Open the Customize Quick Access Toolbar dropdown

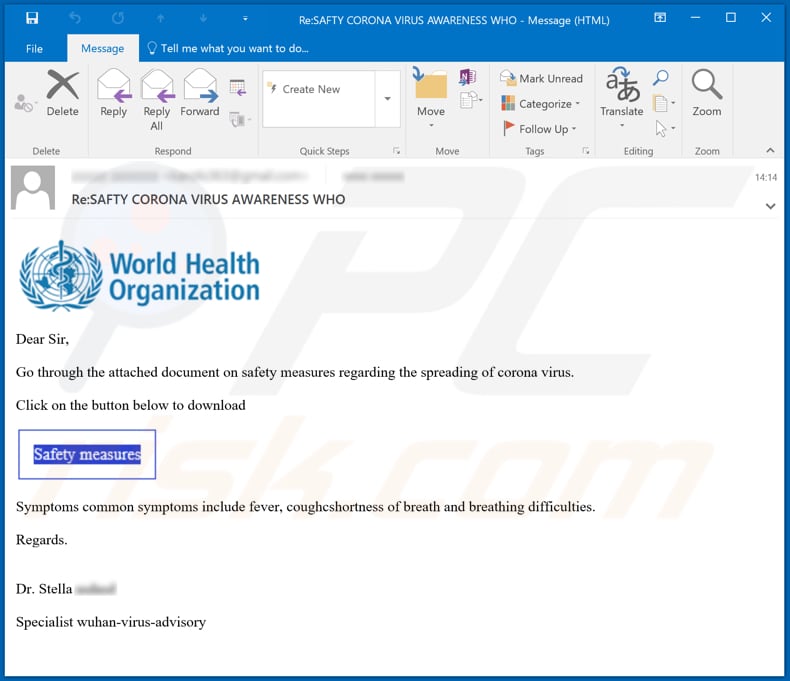coord(245,19)
